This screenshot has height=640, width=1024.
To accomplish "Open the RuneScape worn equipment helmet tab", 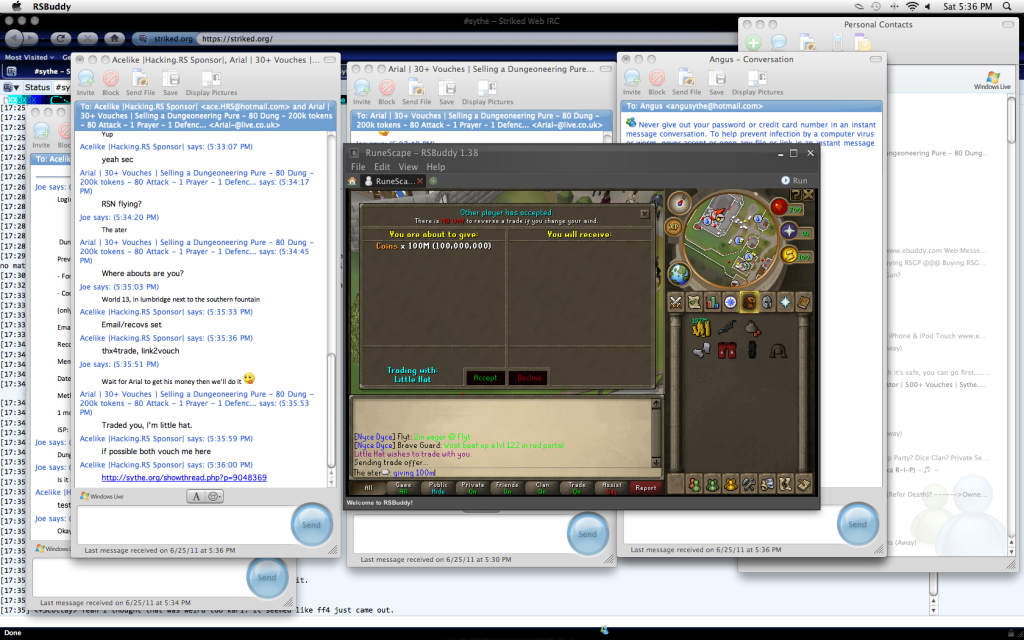I will [767, 302].
